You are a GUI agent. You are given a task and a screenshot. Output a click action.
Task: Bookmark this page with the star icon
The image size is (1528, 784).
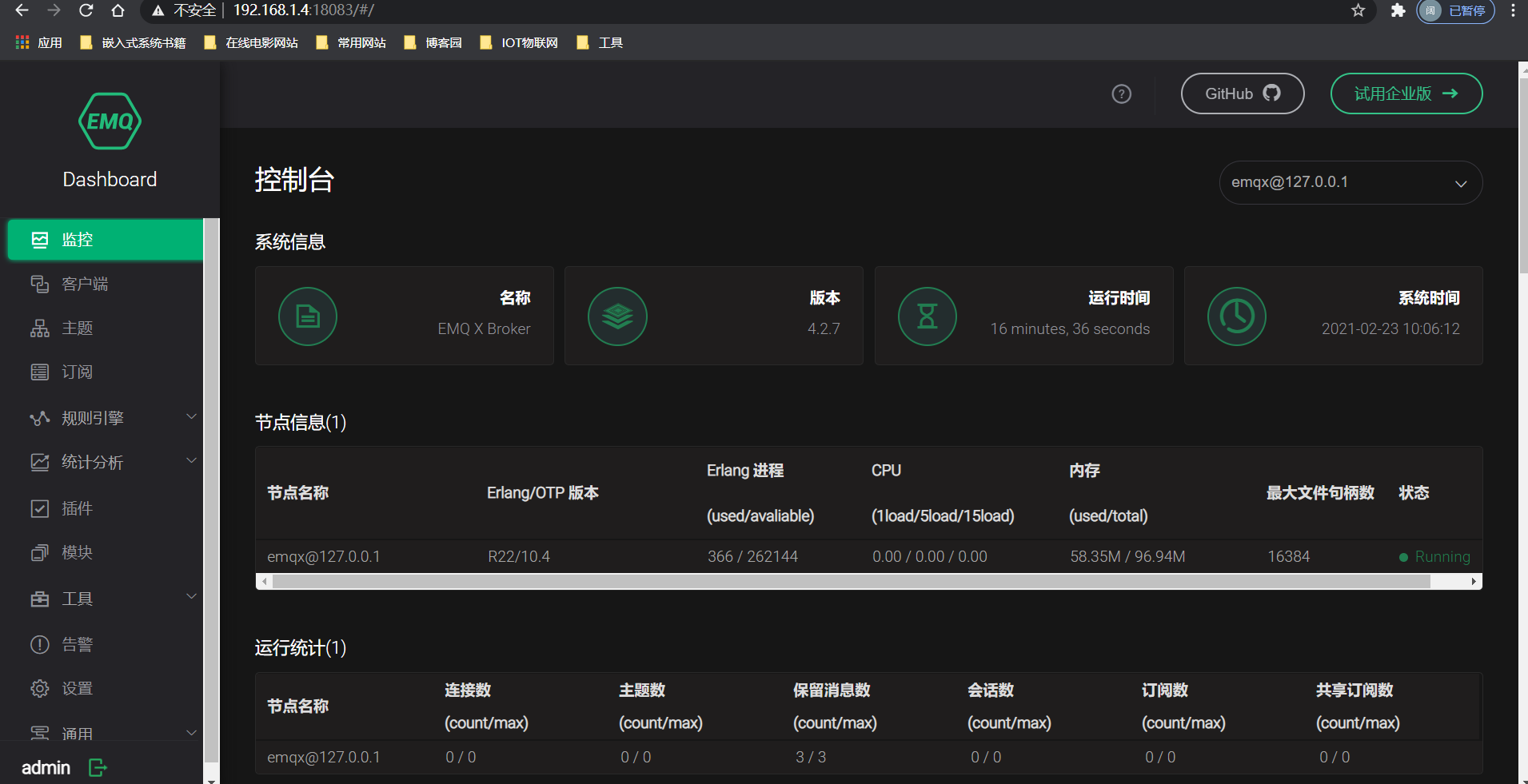click(x=1358, y=10)
